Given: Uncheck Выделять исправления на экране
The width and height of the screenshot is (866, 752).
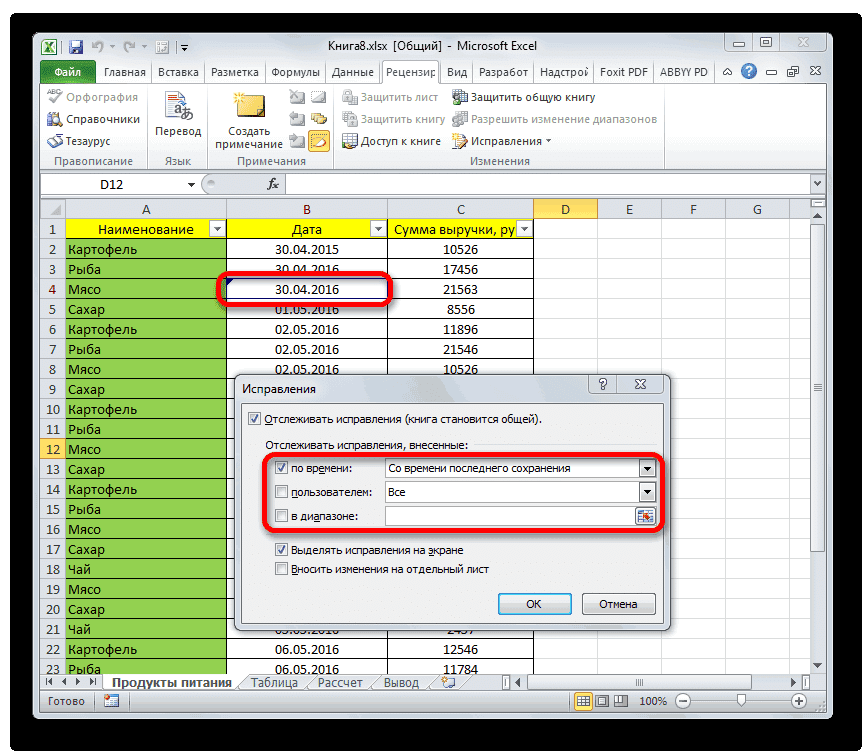Looking at the screenshot, I should pyautogui.click(x=283, y=549).
